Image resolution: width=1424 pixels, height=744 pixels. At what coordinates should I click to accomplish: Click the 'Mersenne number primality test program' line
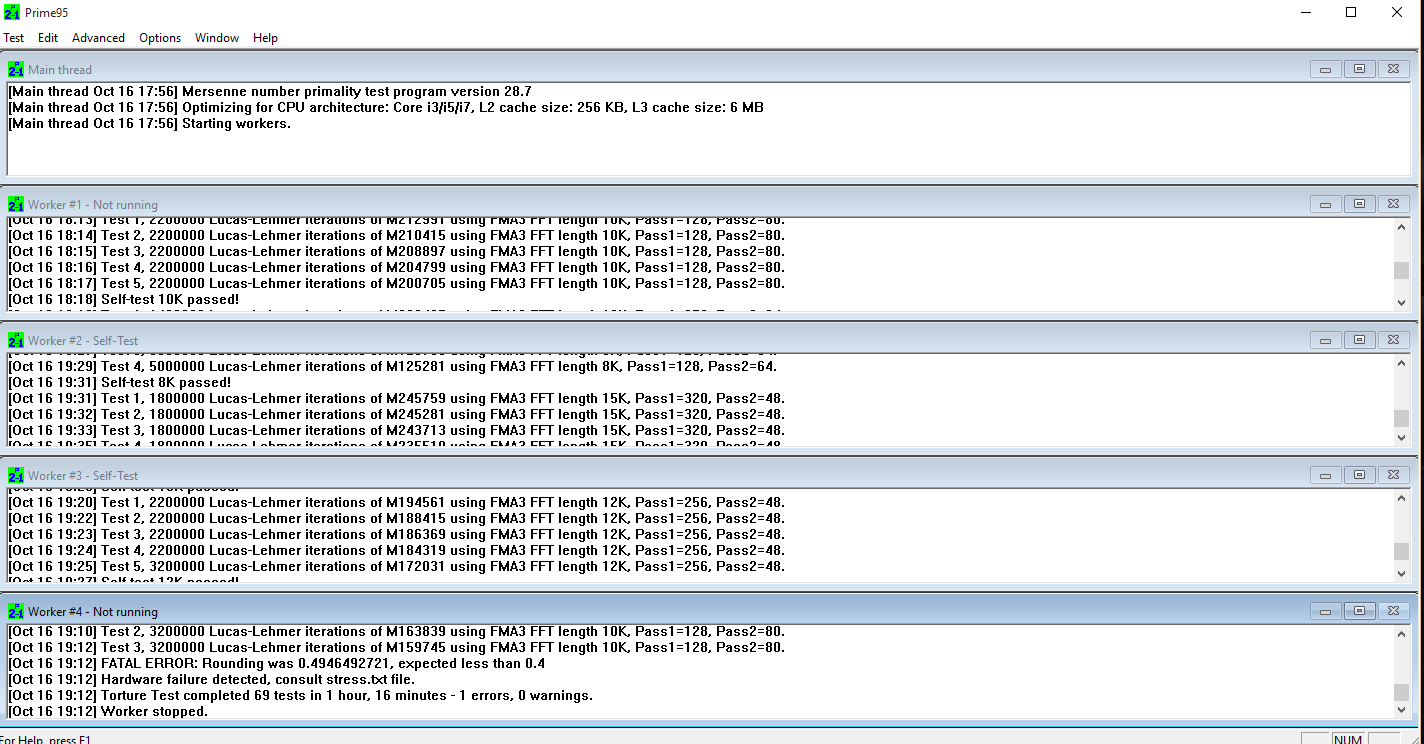point(270,91)
